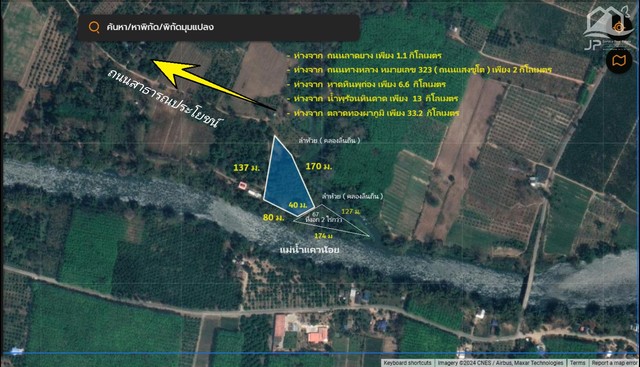The width and height of the screenshot is (640, 367).
Task: Select the blue highlighted land parcel
Action: pos(287,177)
